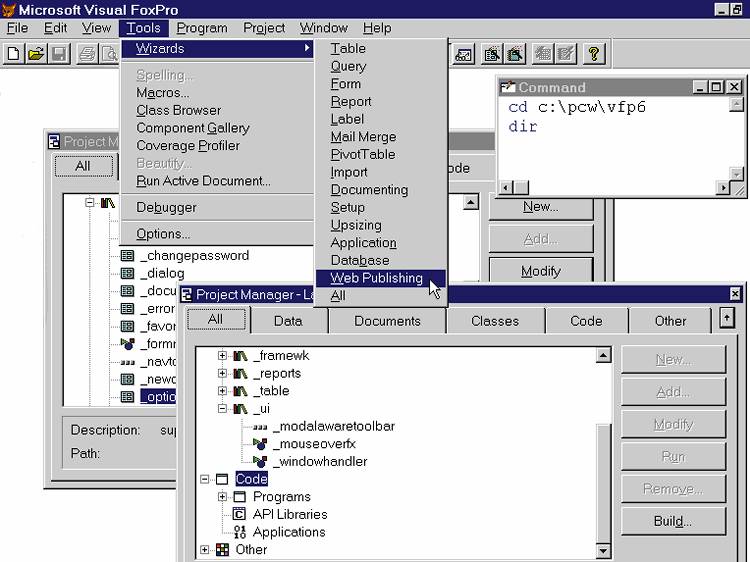The image size is (750, 562).
Task: Click the Data Session window toolbar icon
Action: click(x=463, y=54)
